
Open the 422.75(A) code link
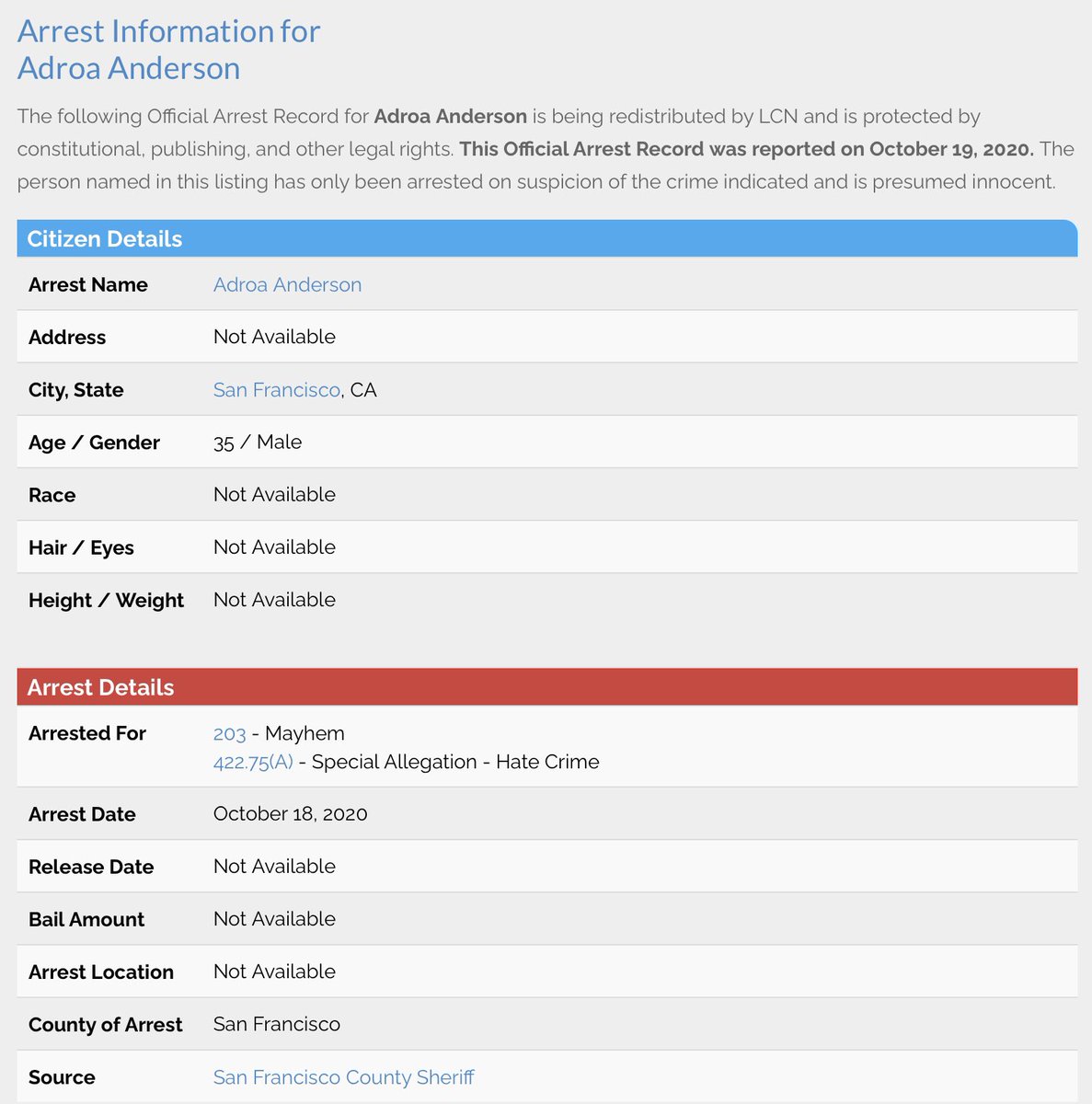(253, 763)
